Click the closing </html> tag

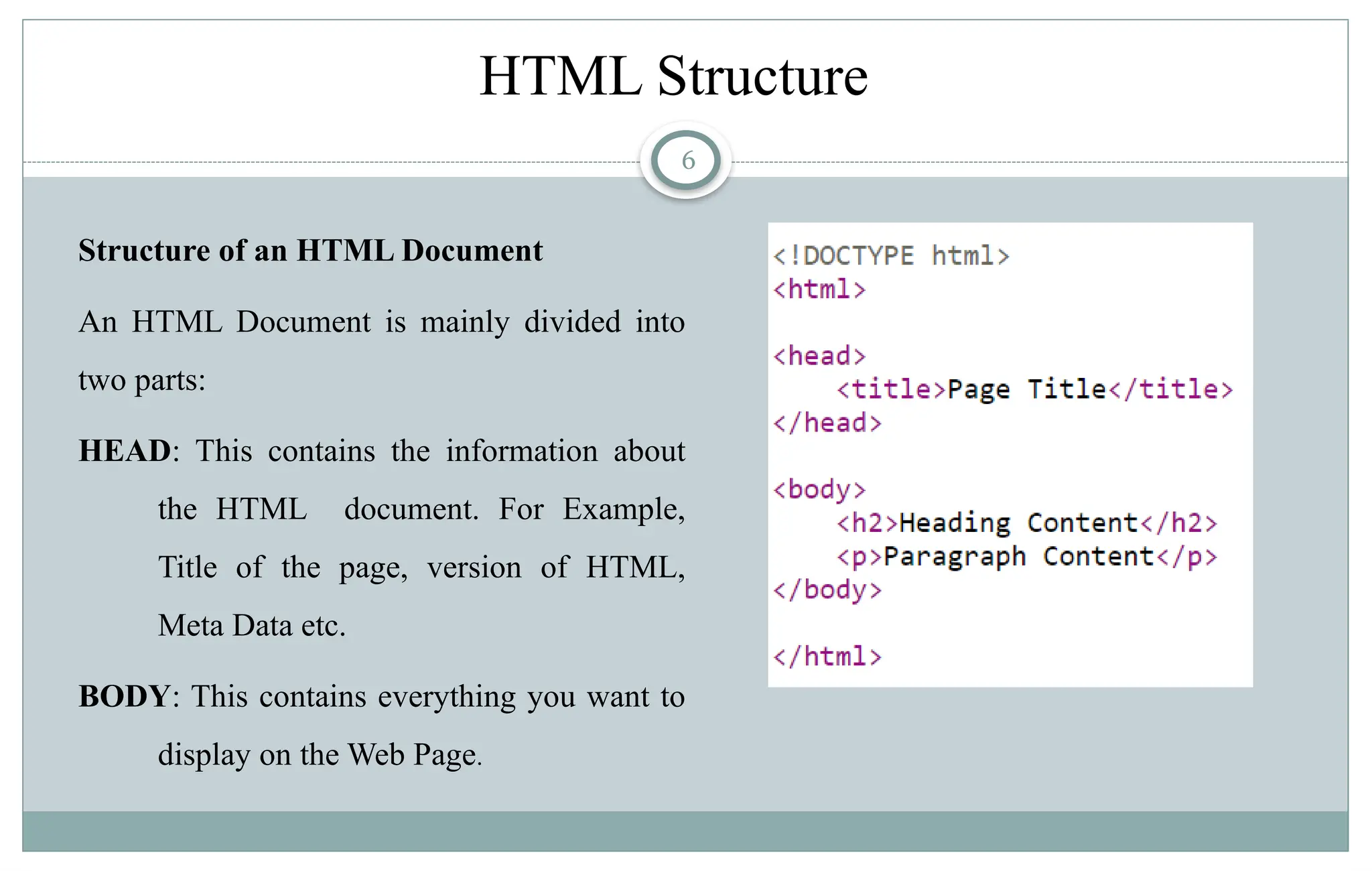pos(827,657)
